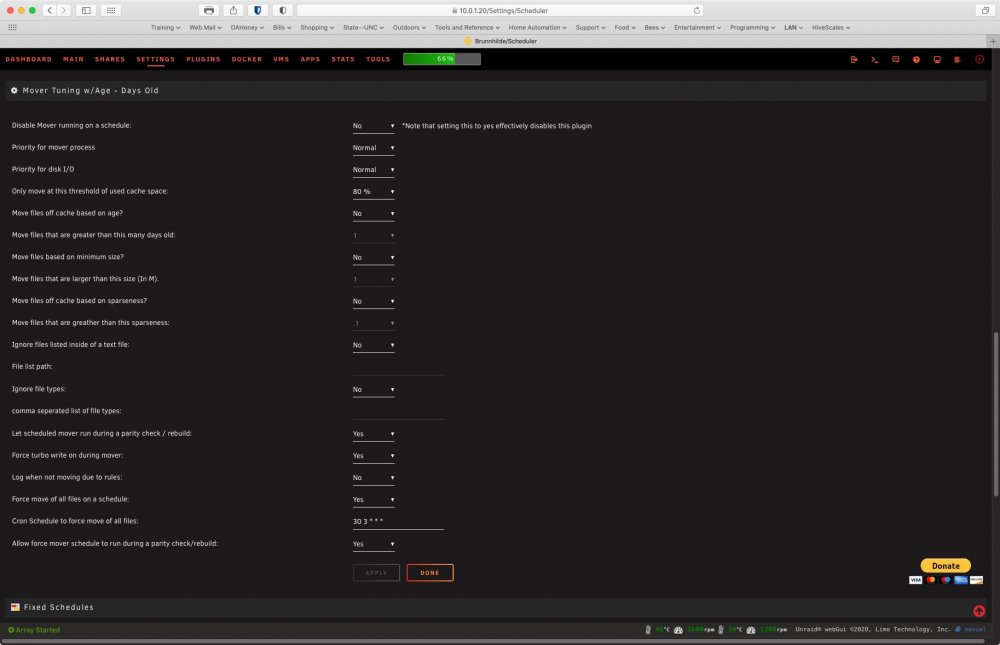
Task: Show all tabs overview icon
Action: coord(985,10)
